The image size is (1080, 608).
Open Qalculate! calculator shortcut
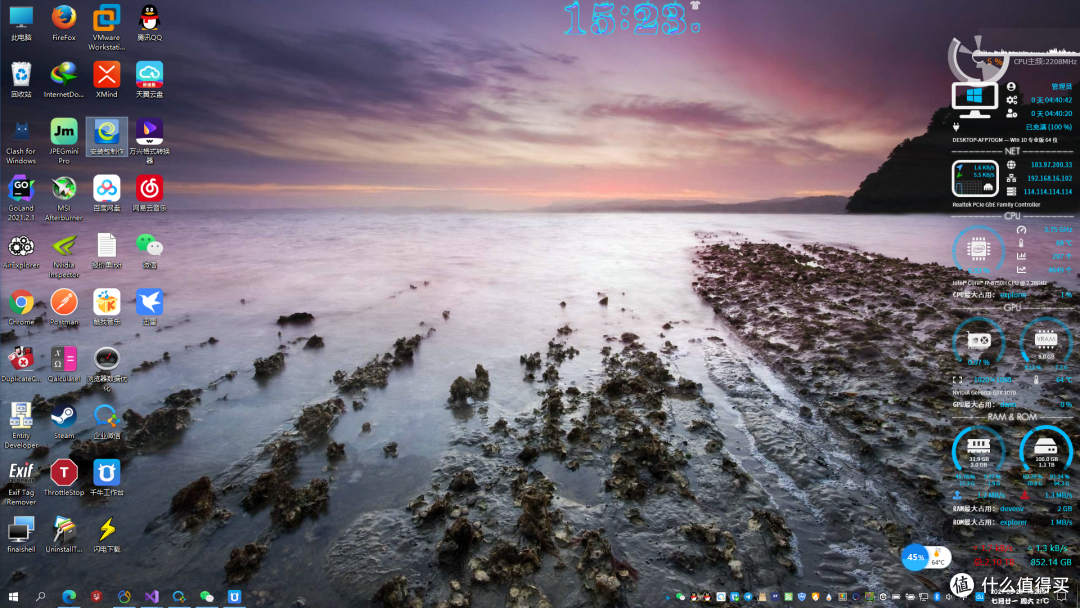point(63,364)
